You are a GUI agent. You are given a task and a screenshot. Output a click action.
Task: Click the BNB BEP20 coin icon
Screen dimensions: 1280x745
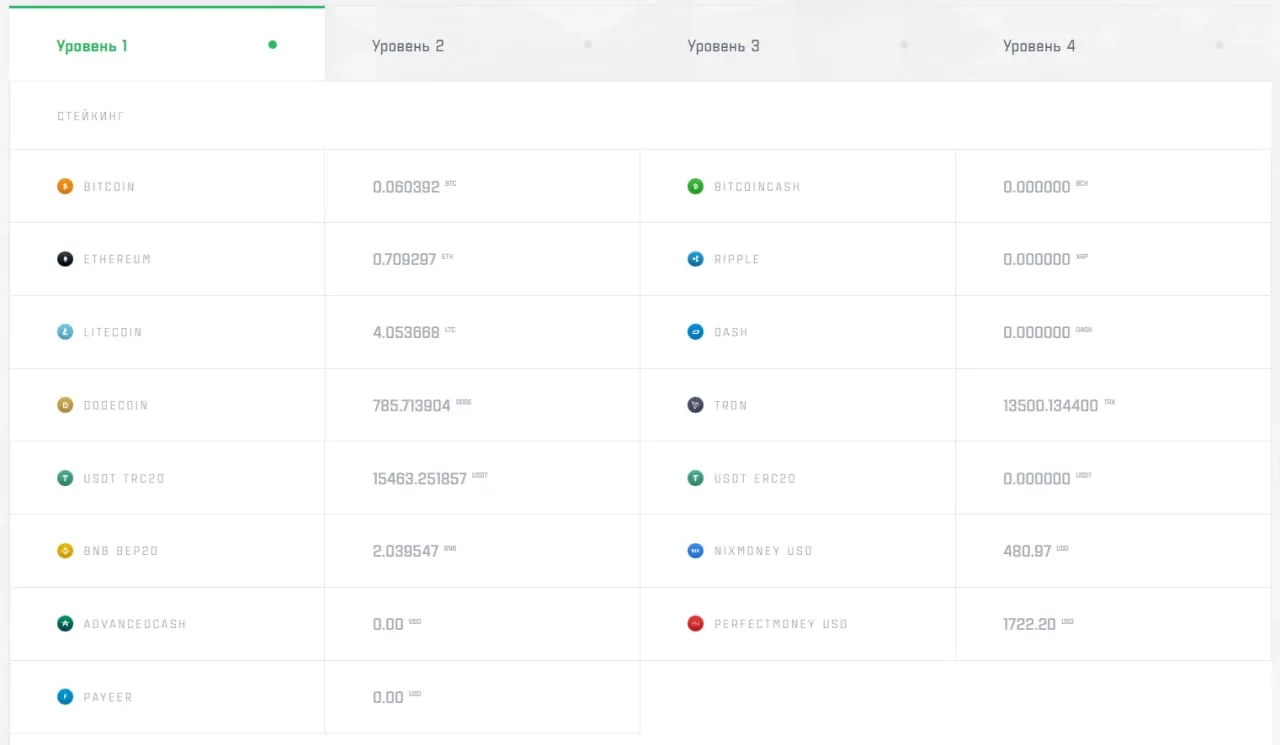(x=65, y=550)
